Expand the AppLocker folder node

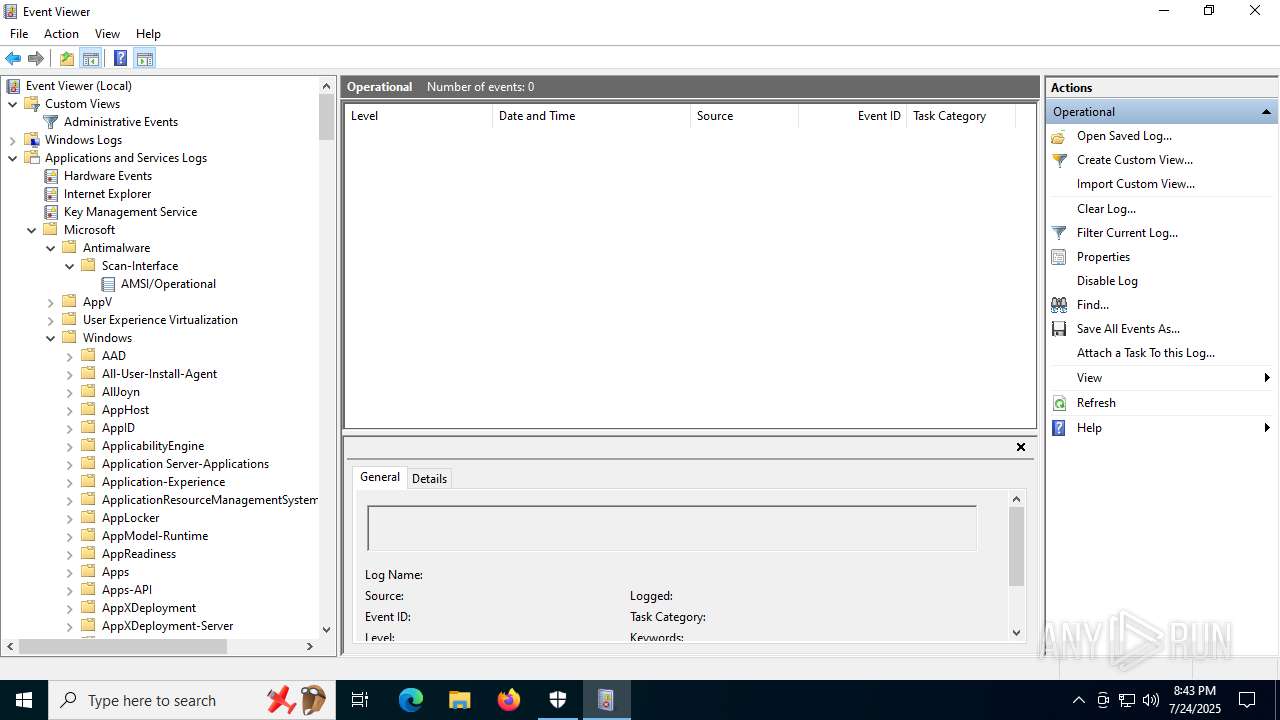point(70,518)
